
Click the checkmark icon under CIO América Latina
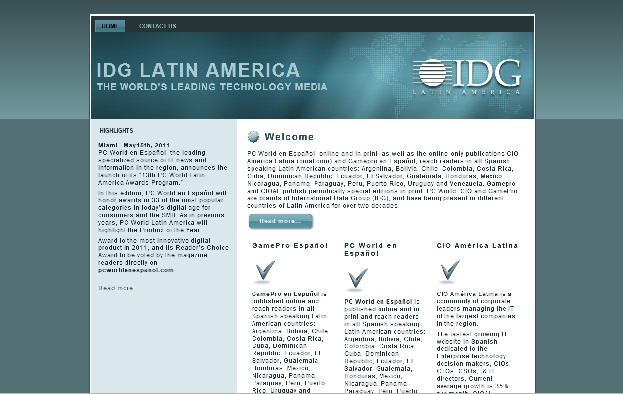[x=450, y=272]
